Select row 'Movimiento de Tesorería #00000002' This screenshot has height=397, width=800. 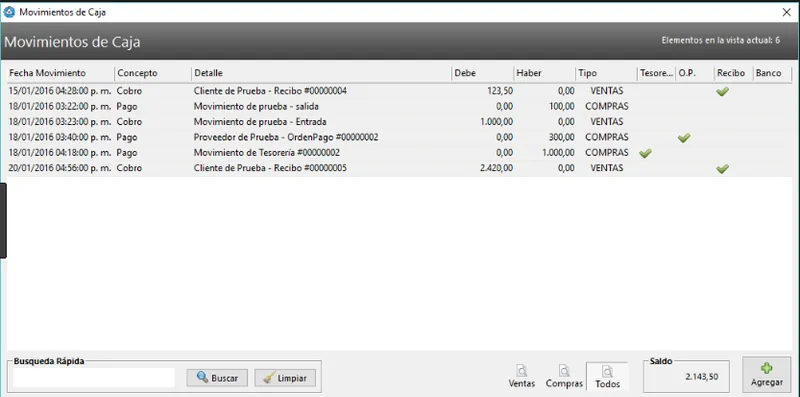399,153
